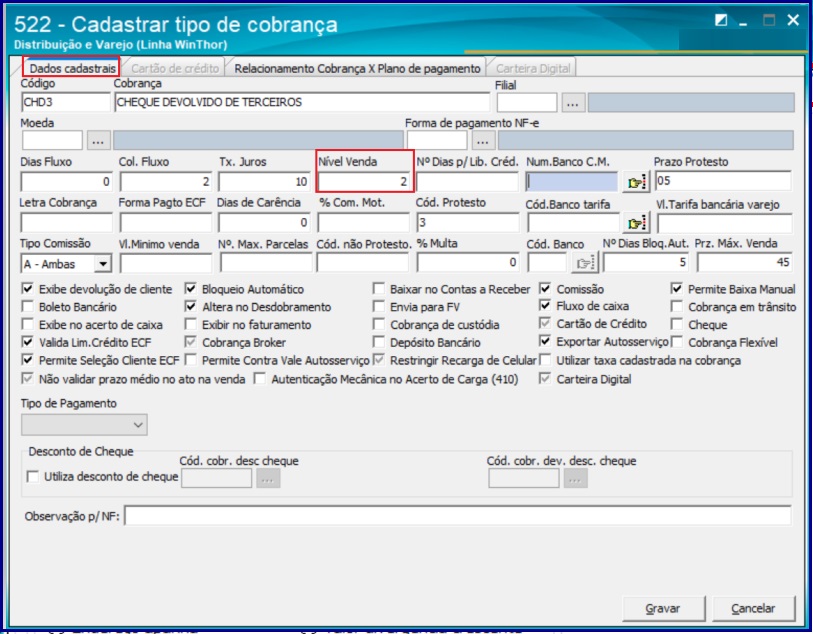Check the Cheque checkbox

[676, 325]
